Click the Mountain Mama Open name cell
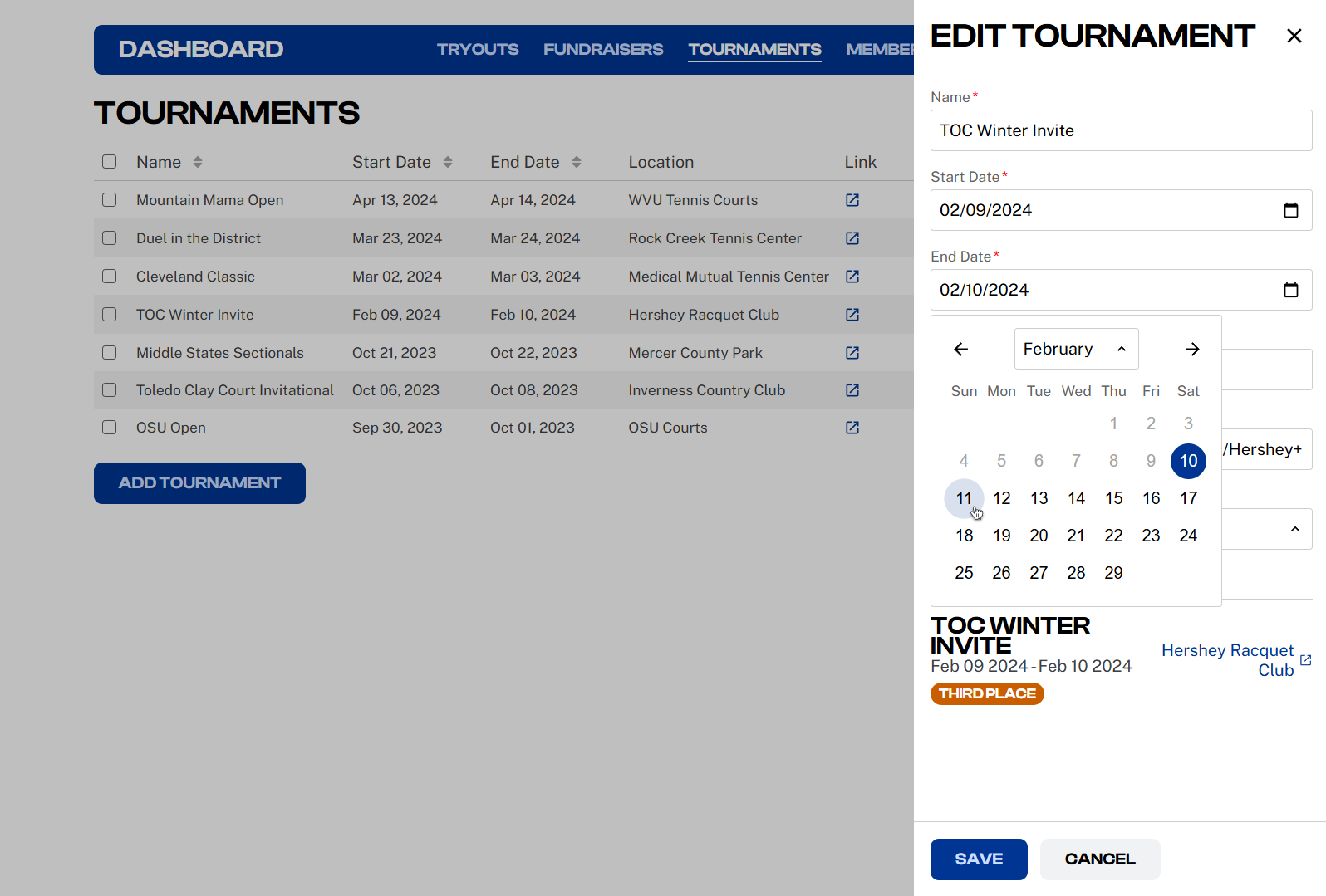This screenshot has height=896, width=1326. tap(210, 200)
